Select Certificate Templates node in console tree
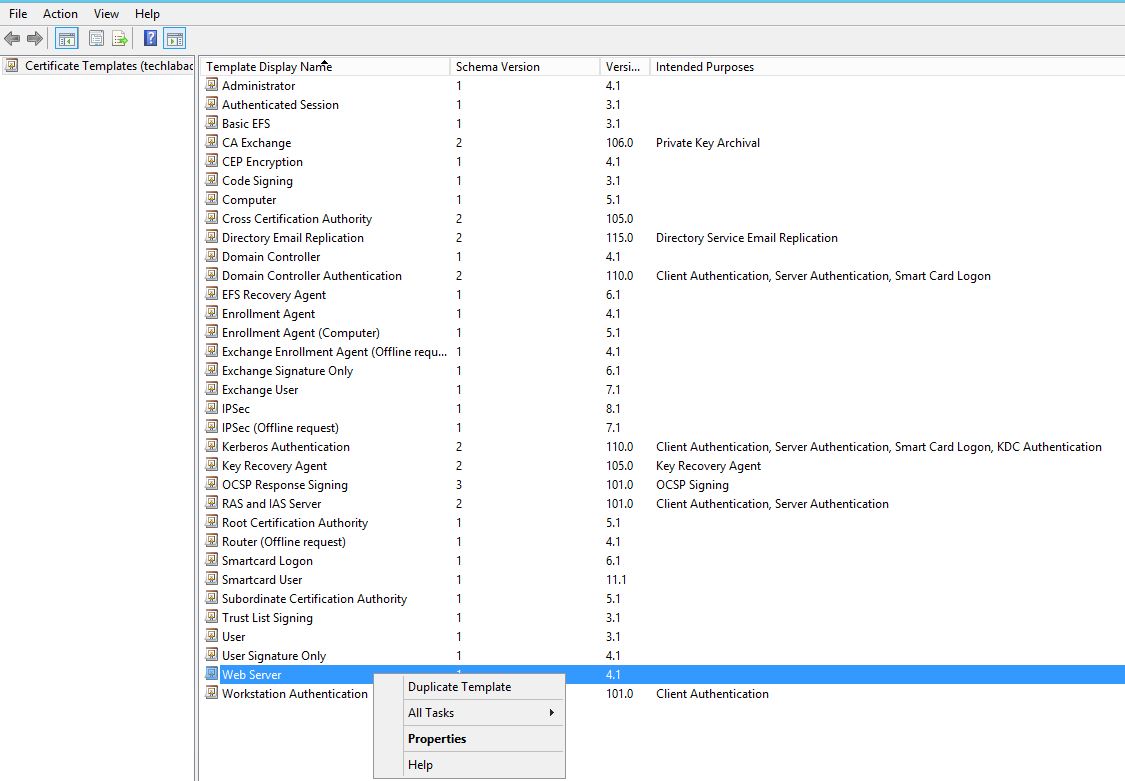 (99, 66)
